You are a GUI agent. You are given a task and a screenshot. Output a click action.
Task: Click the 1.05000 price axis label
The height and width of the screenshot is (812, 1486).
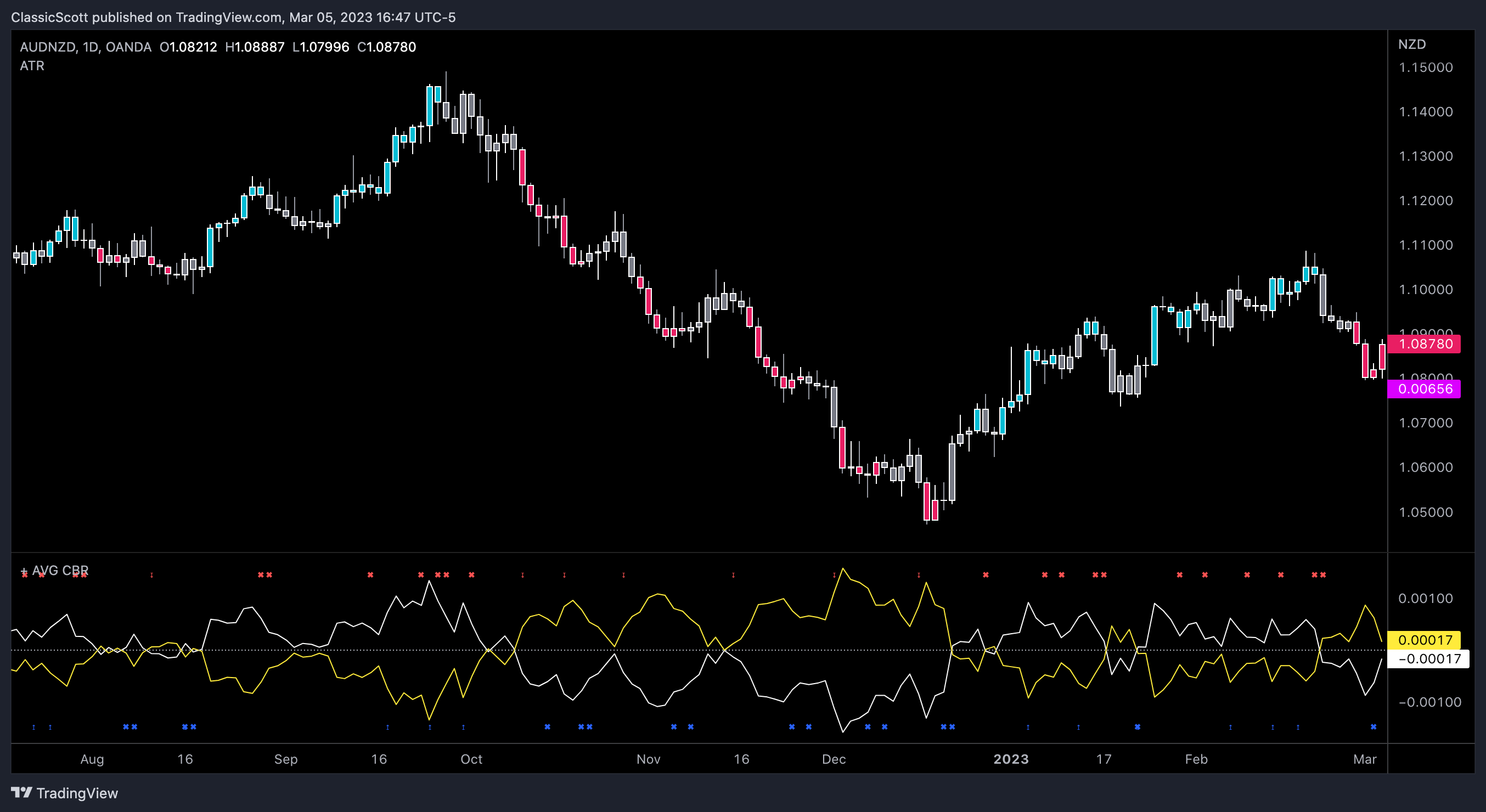click(1426, 512)
